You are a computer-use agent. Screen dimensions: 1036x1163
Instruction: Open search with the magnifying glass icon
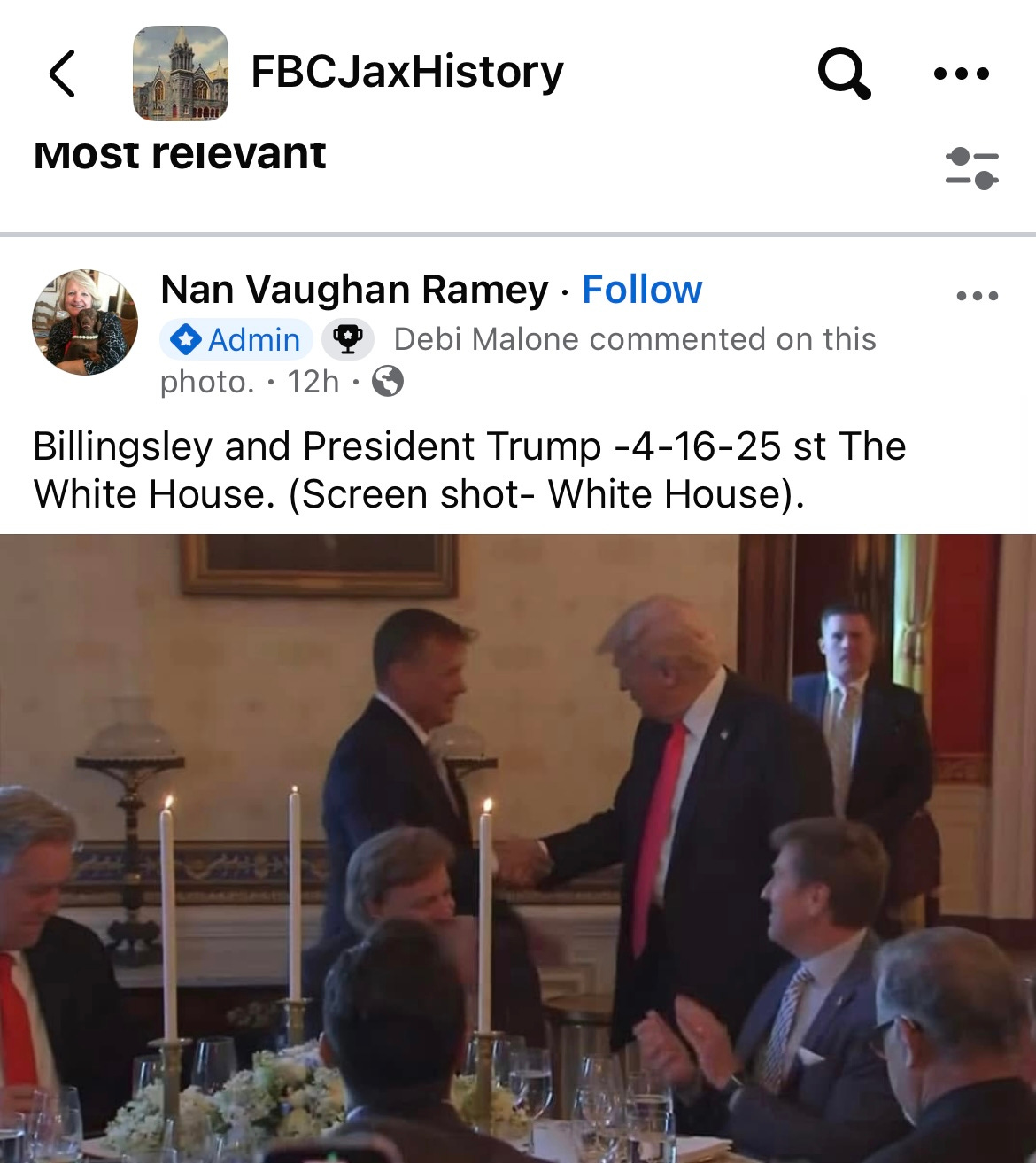coord(844,74)
